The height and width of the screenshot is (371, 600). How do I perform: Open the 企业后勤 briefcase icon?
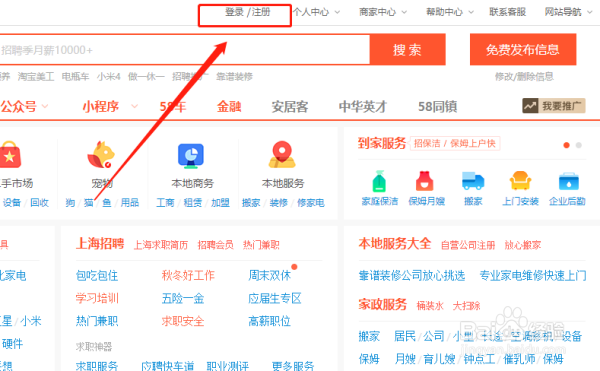point(569,181)
